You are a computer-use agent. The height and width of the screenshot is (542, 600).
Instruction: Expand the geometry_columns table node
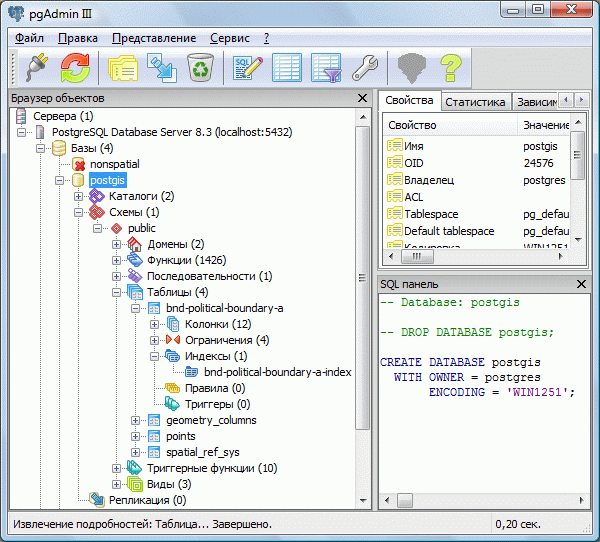click(x=135, y=420)
